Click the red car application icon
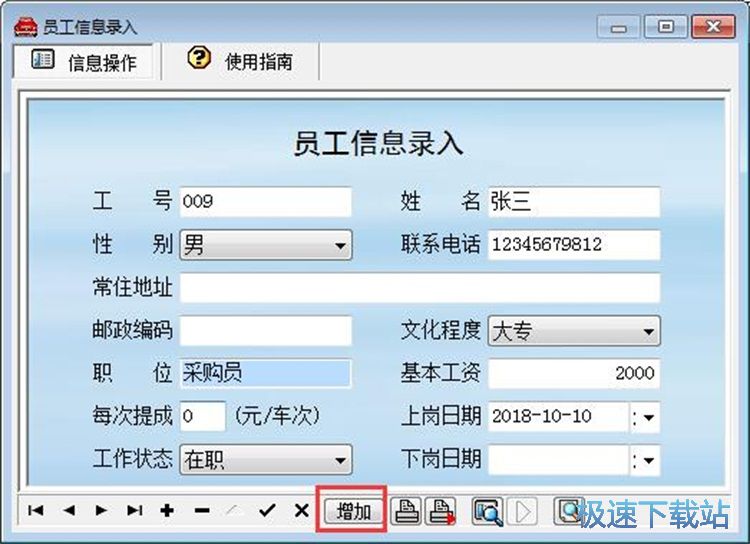Image resolution: width=750 pixels, height=544 pixels. click(x=26, y=27)
